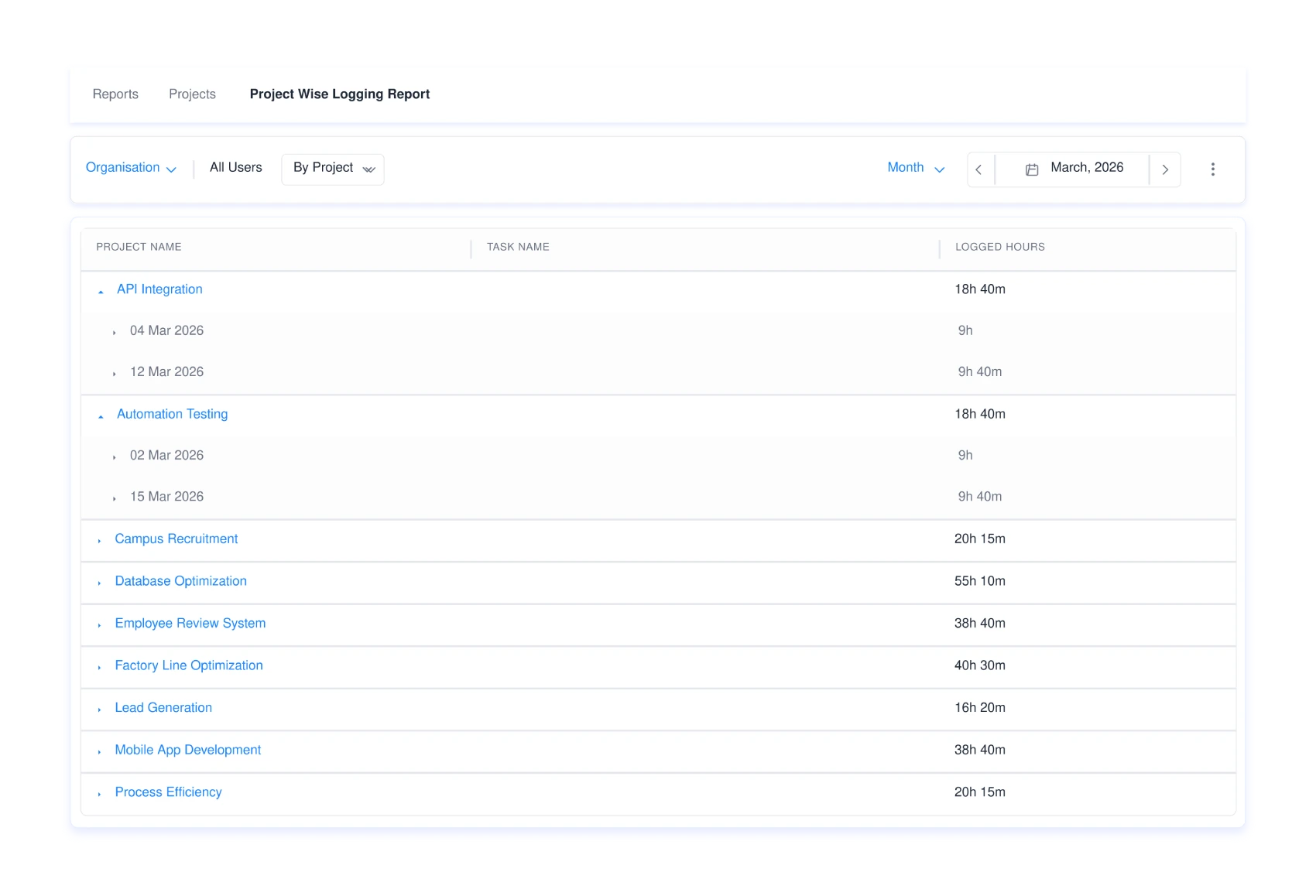This screenshot has width=1316, height=896.
Task: Collapse the API Integration project row
Action: pos(100,291)
